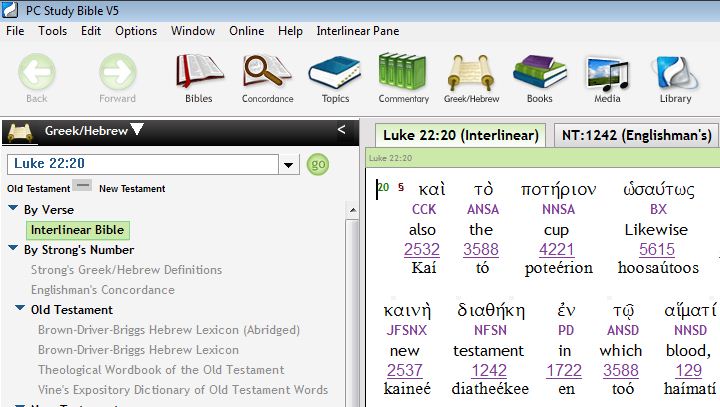Open the Media icon
This screenshot has width=720, height=407.
pyautogui.click(x=608, y=73)
